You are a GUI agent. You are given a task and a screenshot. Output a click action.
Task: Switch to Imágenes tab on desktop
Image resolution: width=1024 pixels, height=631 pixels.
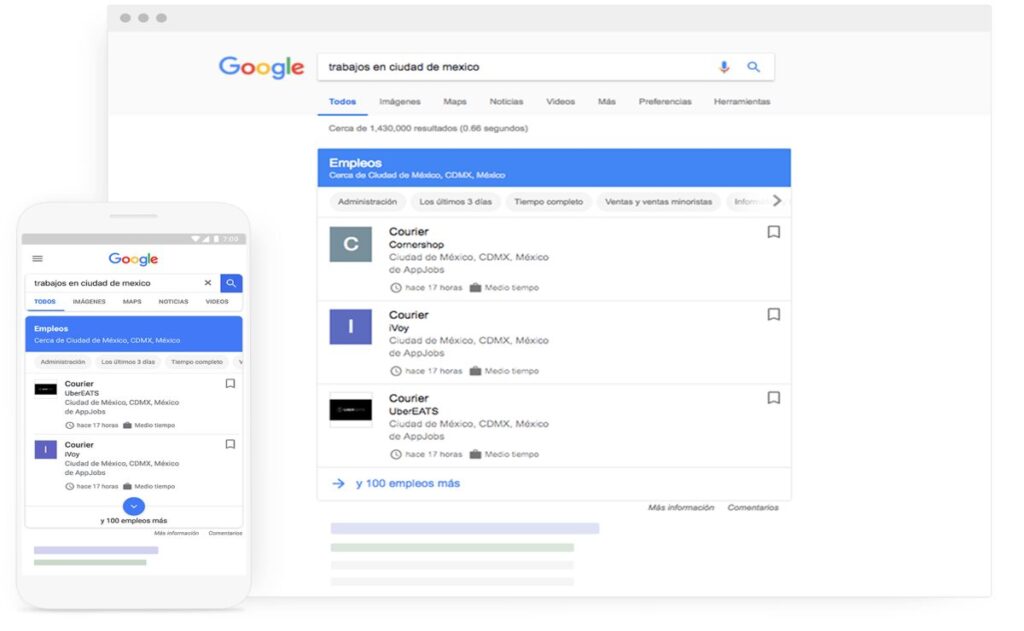(400, 102)
